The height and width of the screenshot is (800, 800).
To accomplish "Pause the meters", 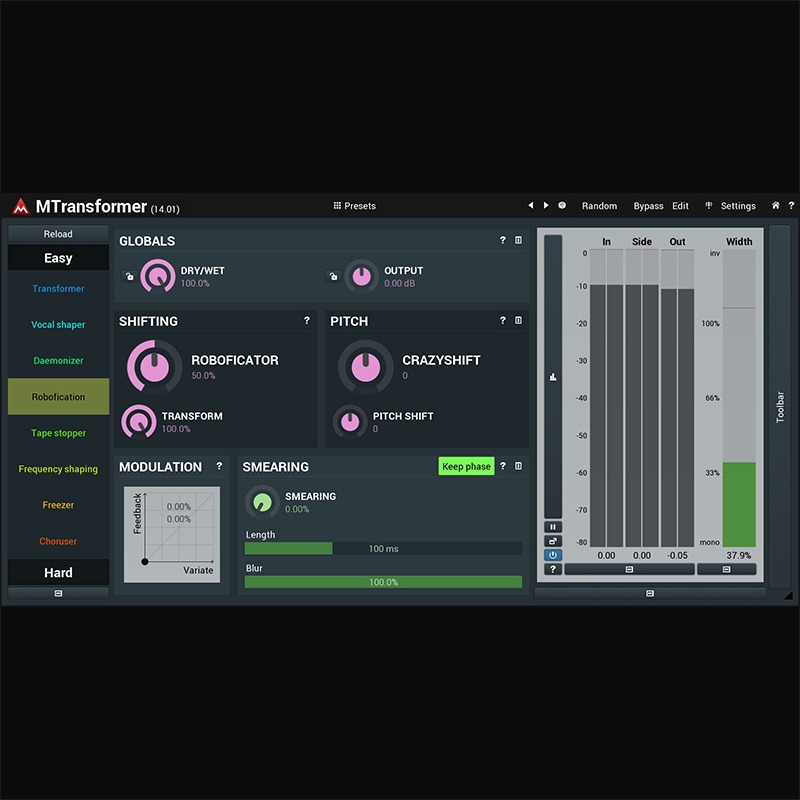I will click(553, 527).
